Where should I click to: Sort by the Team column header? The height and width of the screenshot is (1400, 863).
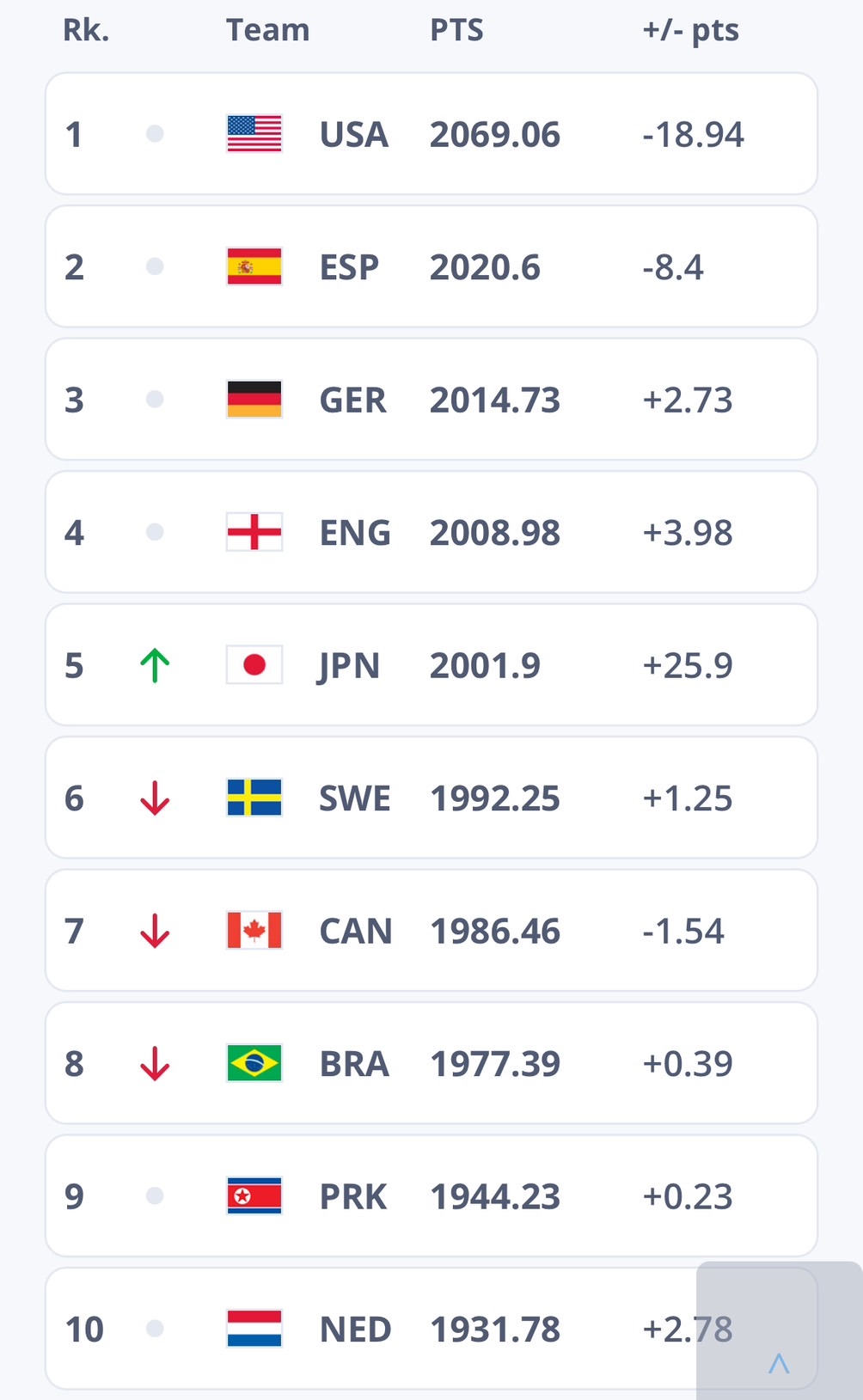267,30
